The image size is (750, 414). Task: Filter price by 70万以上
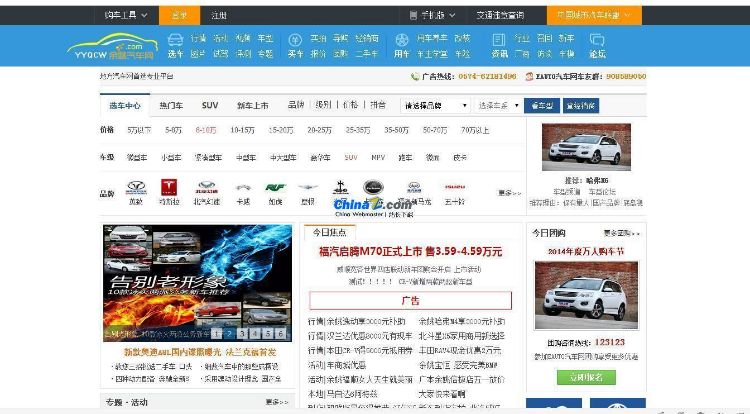click(475, 130)
